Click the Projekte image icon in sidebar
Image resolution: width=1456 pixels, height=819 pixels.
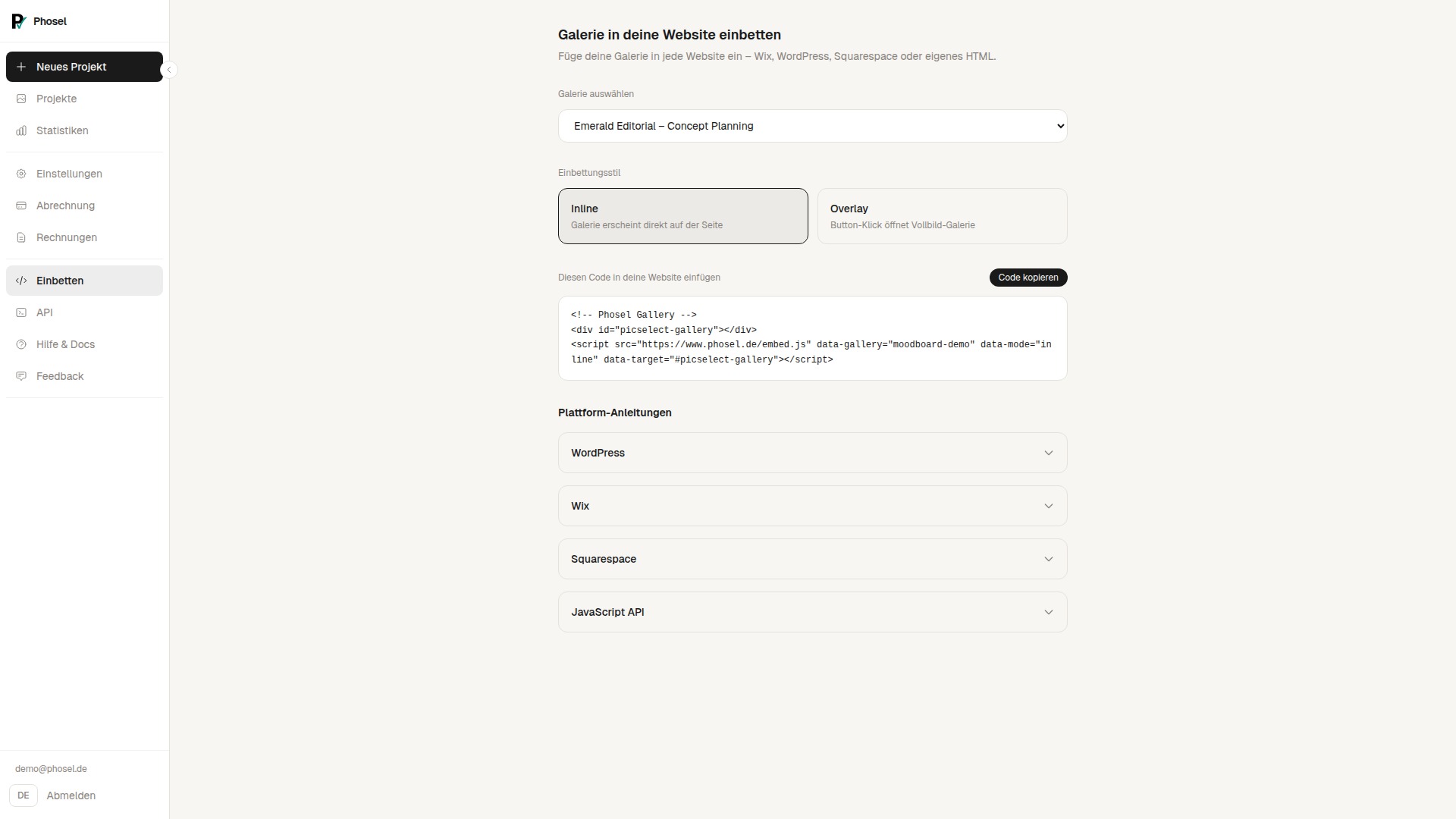pos(21,99)
